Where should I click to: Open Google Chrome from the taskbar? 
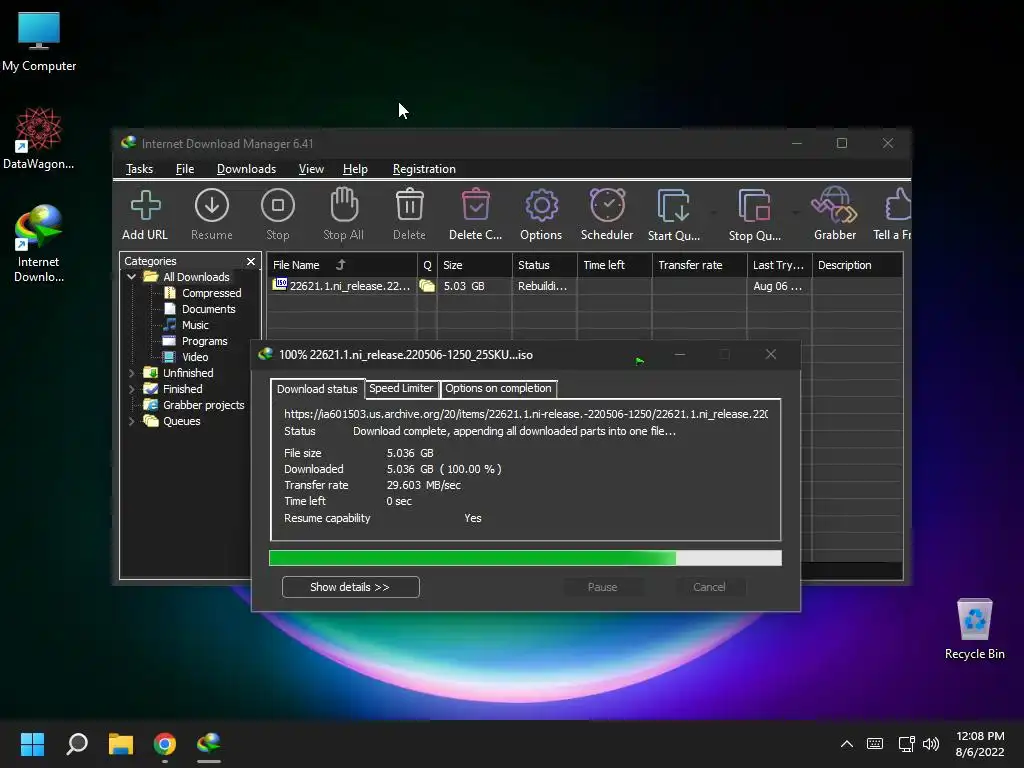165,744
